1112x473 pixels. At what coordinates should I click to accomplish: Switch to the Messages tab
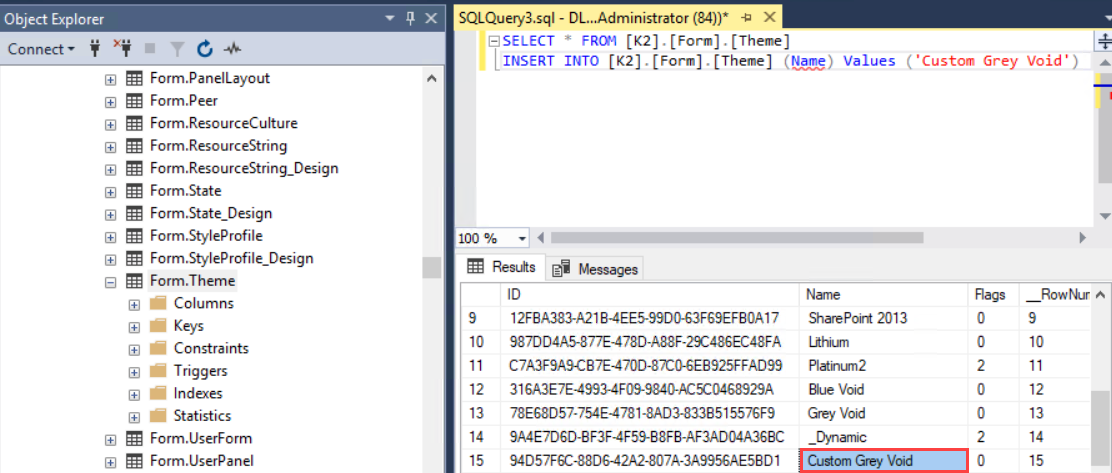click(597, 269)
